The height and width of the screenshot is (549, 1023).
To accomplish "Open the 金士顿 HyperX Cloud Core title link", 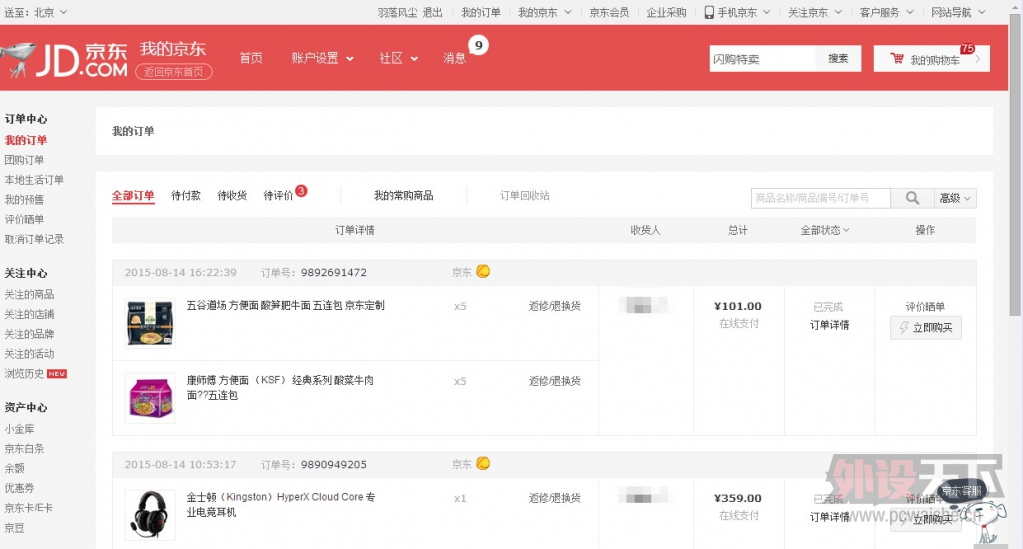I will [281, 504].
